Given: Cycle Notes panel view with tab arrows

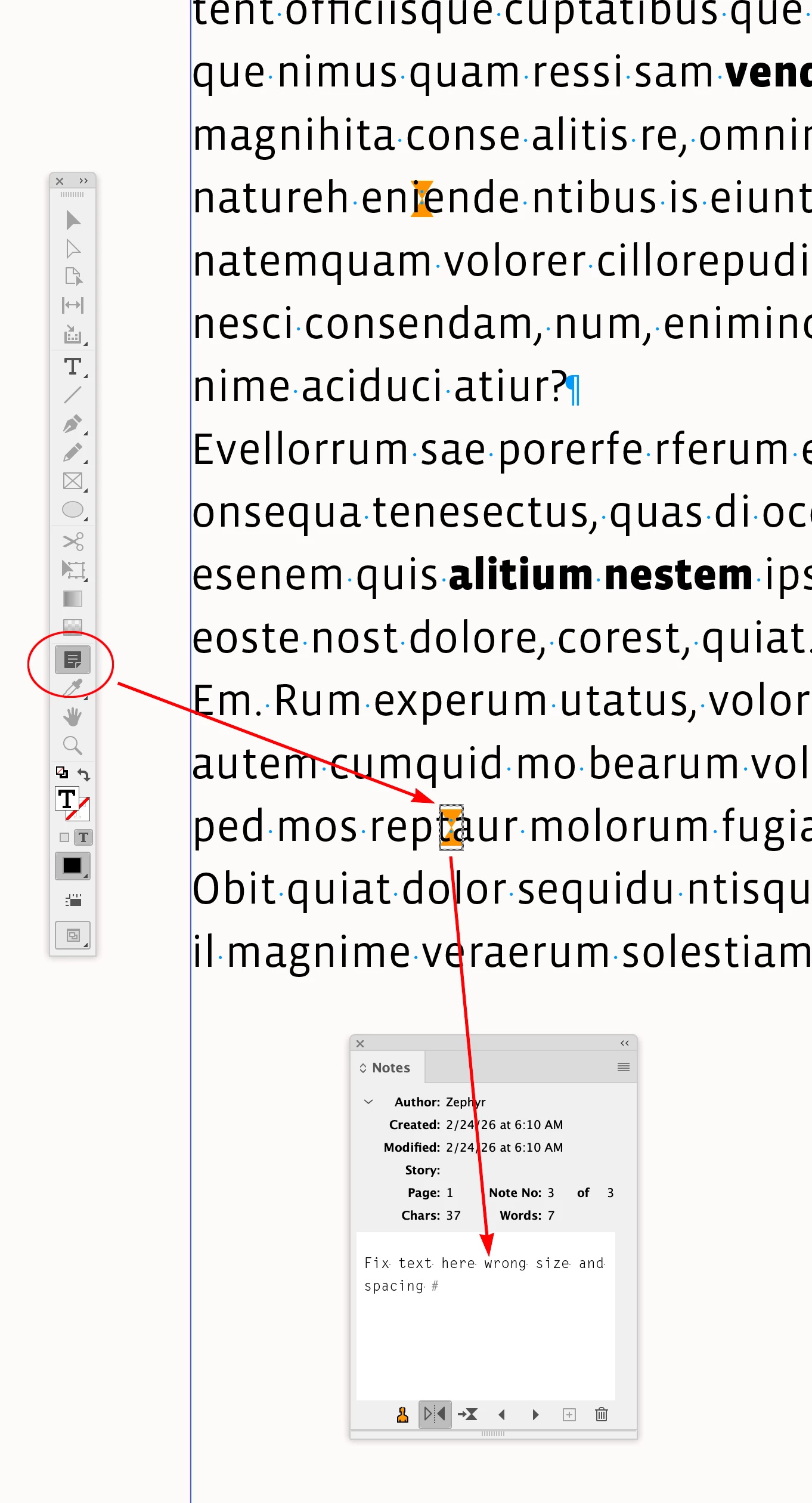Looking at the screenshot, I should click(x=363, y=1068).
